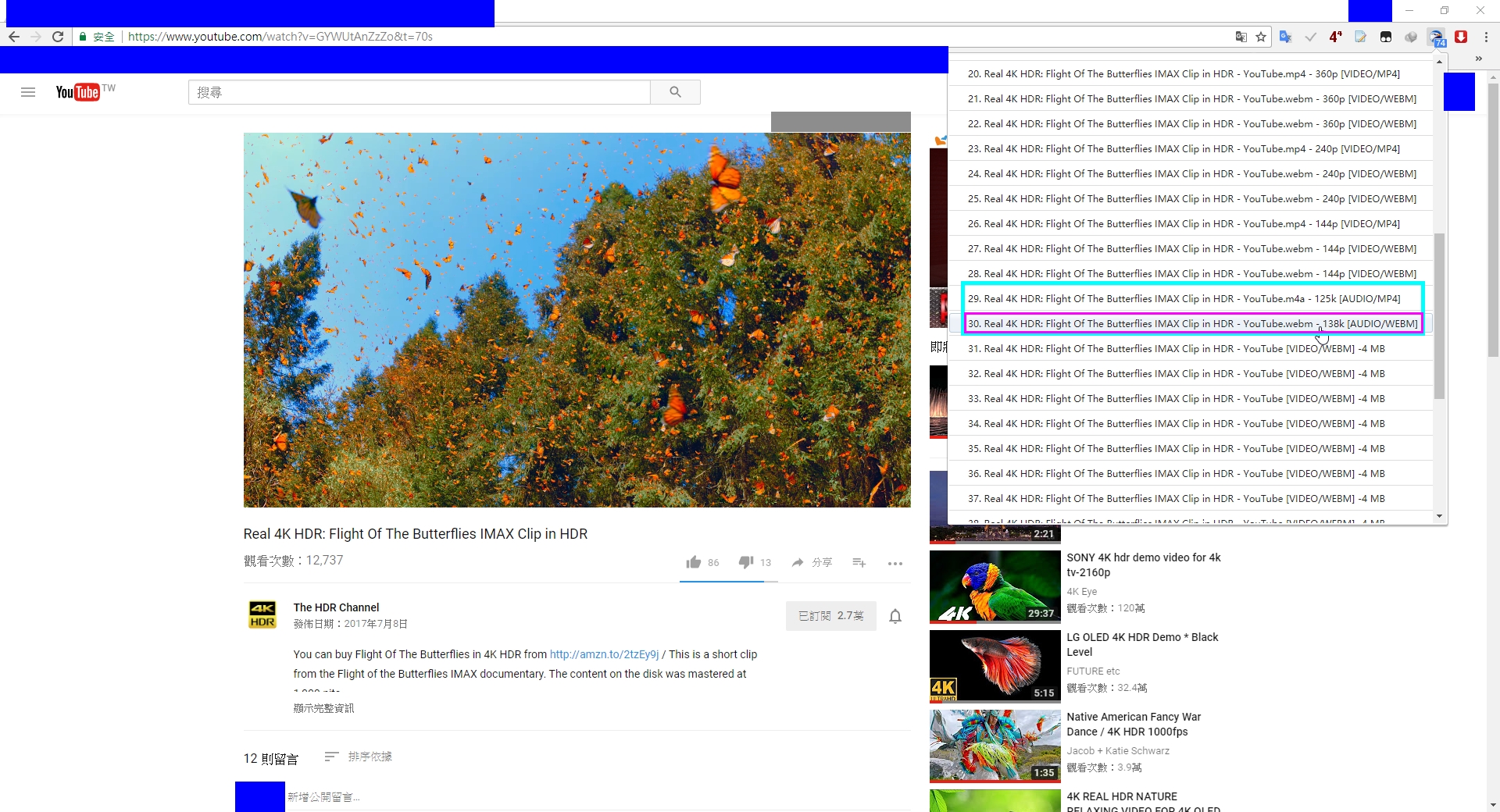
Task: Pick item 30, webm 138k audio
Action: tap(1190, 323)
